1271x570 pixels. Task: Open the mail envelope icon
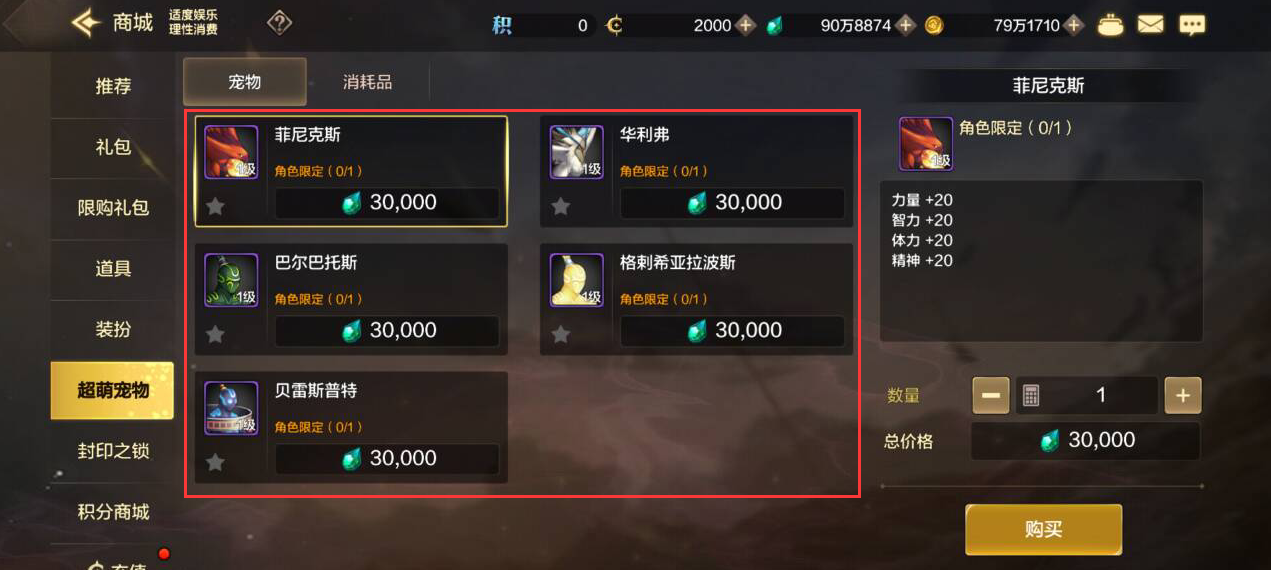click(1151, 24)
